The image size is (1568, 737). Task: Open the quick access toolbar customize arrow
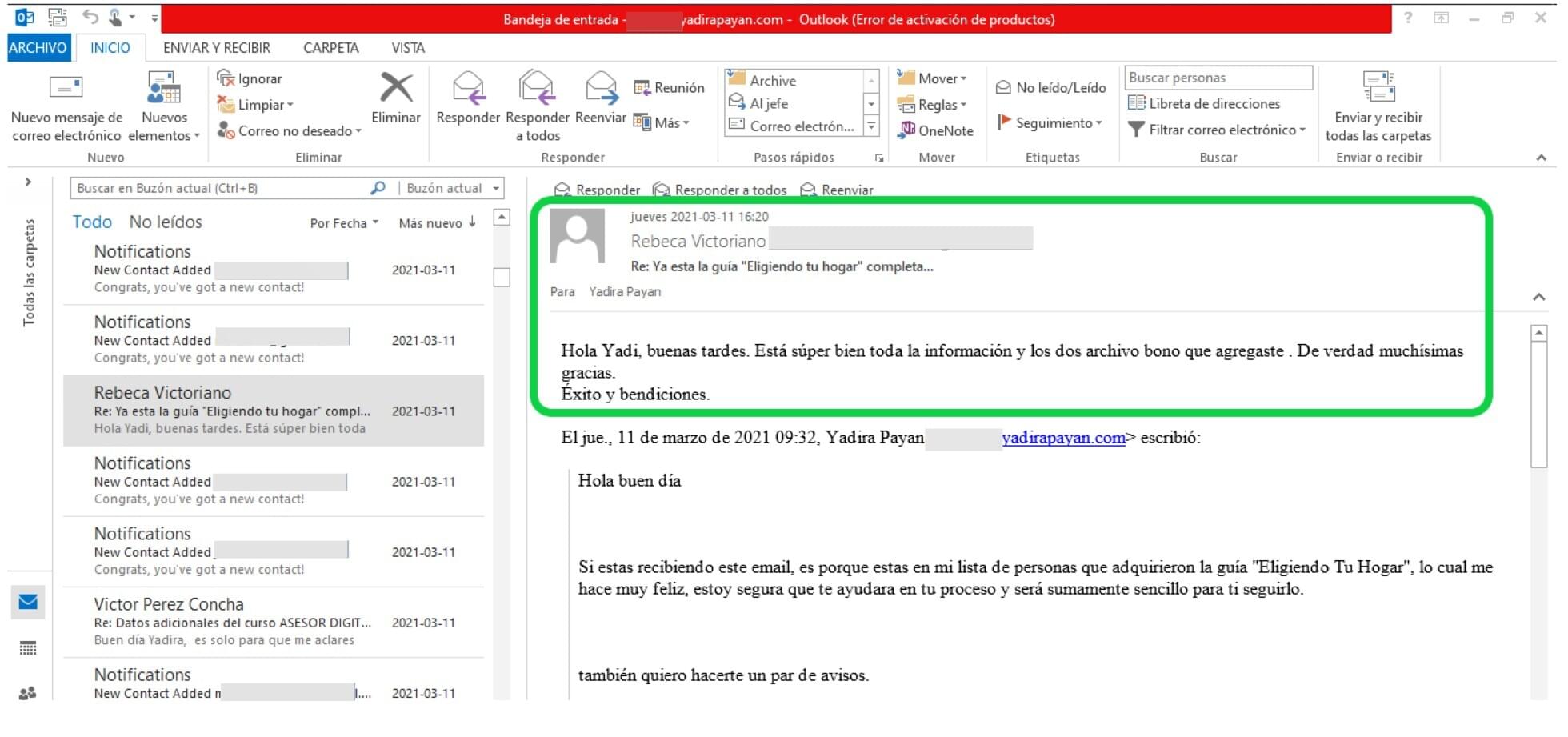click(x=154, y=18)
